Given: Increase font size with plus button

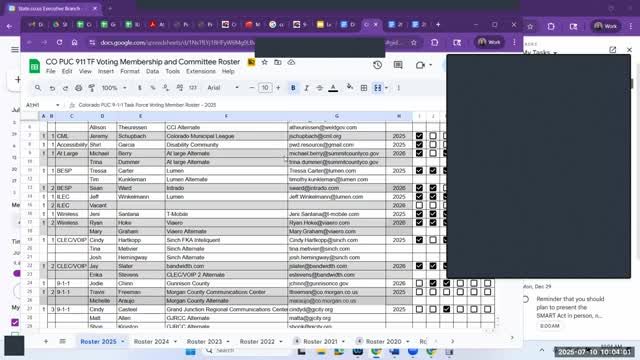Looking at the screenshot, I should click(x=278, y=88).
